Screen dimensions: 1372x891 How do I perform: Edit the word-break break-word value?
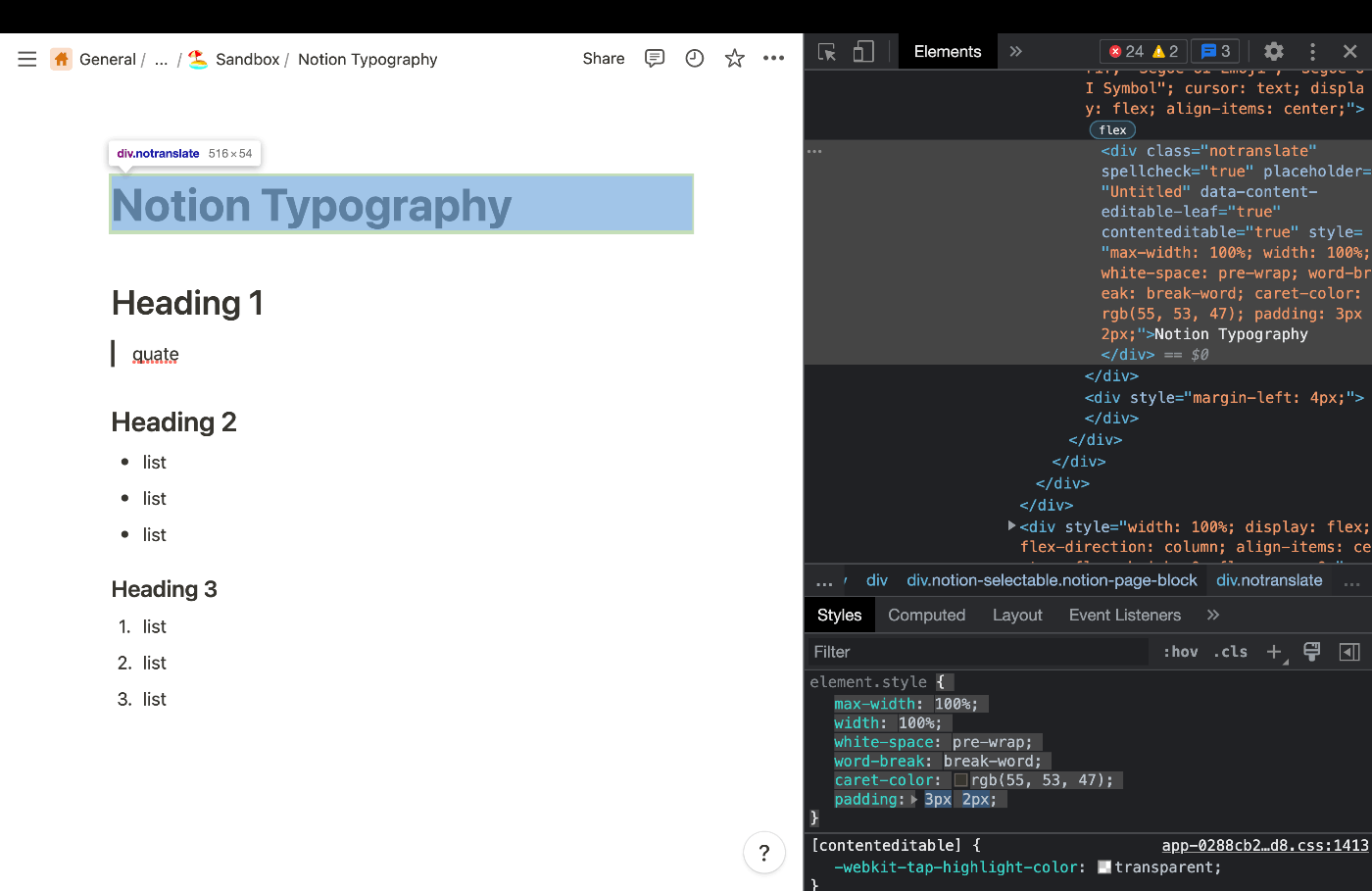[992, 762]
